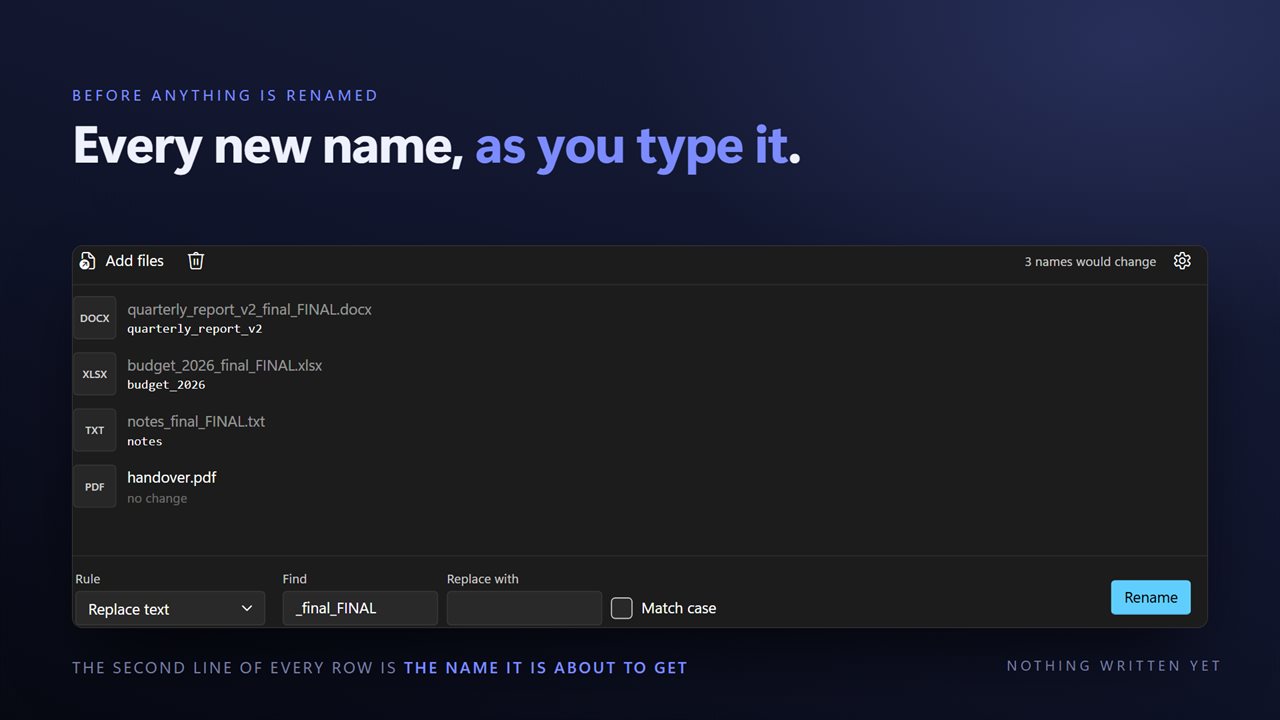Click the TXT file type icon
This screenshot has height=720, width=1280.
95,430
